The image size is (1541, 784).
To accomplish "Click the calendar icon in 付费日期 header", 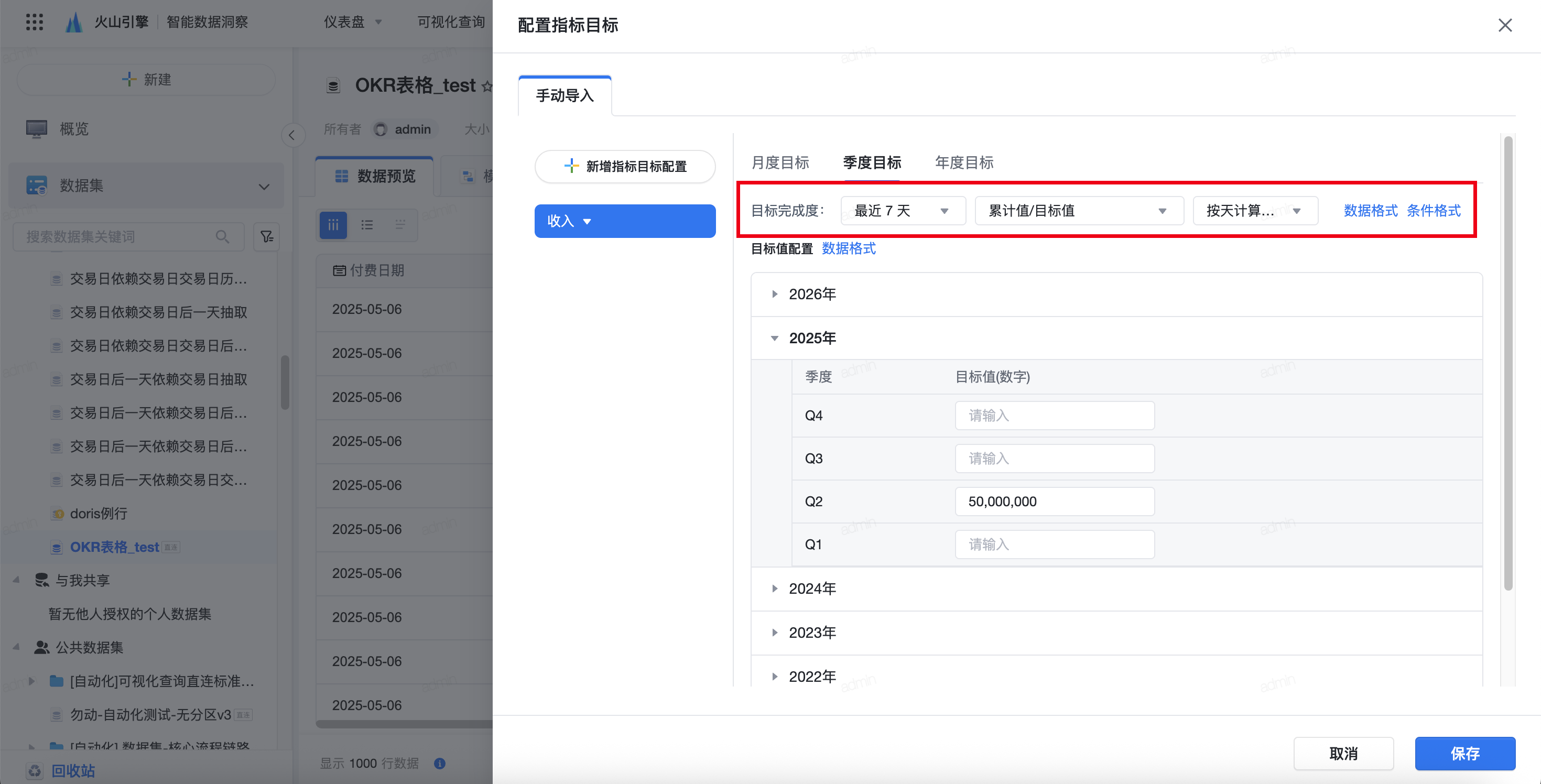I will pos(339,270).
